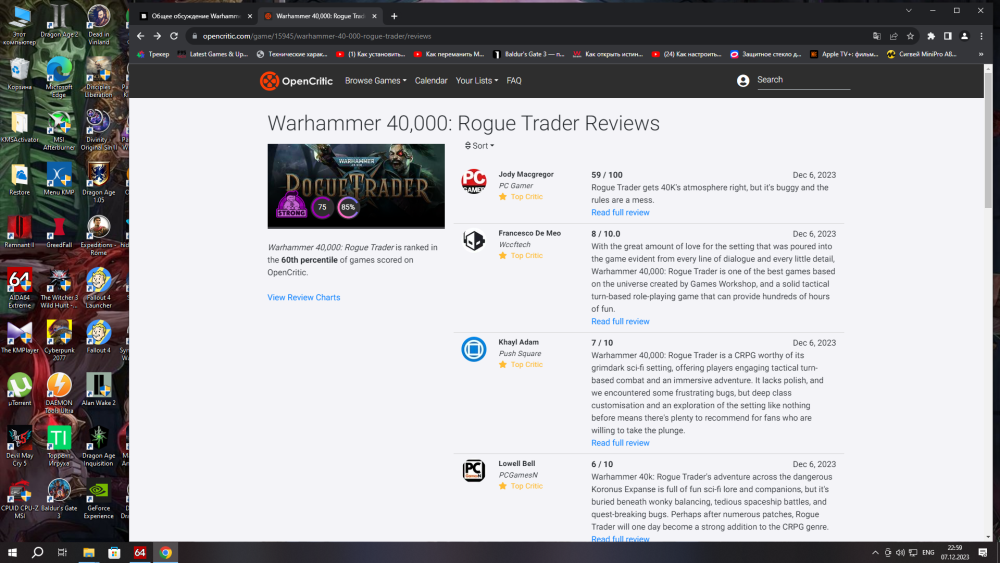Screen dimensions: 1000x563
Task: Read full PC Gamer review
Action: click(x=620, y=213)
